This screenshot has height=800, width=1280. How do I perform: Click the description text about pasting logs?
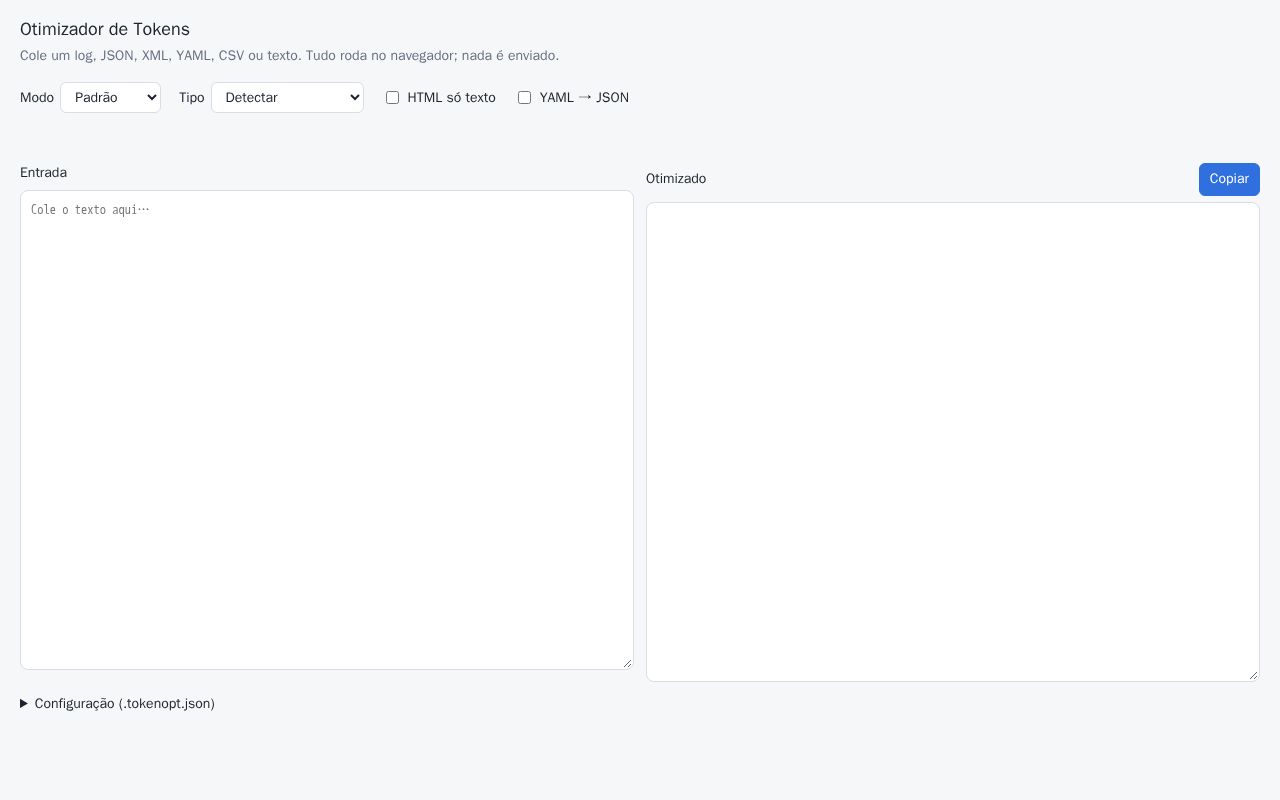pyautogui.click(x=289, y=55)
